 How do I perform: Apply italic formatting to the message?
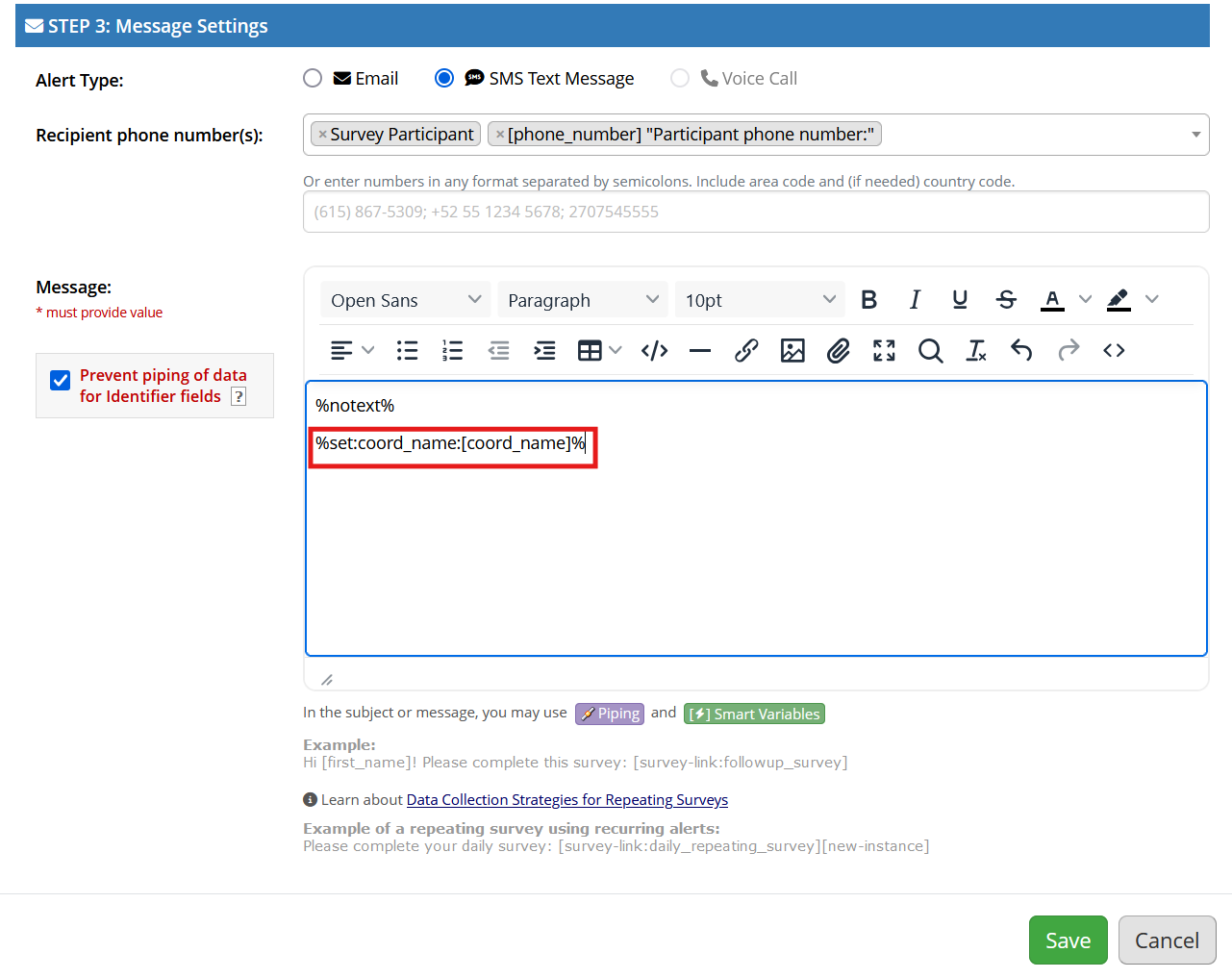point(915,300)
